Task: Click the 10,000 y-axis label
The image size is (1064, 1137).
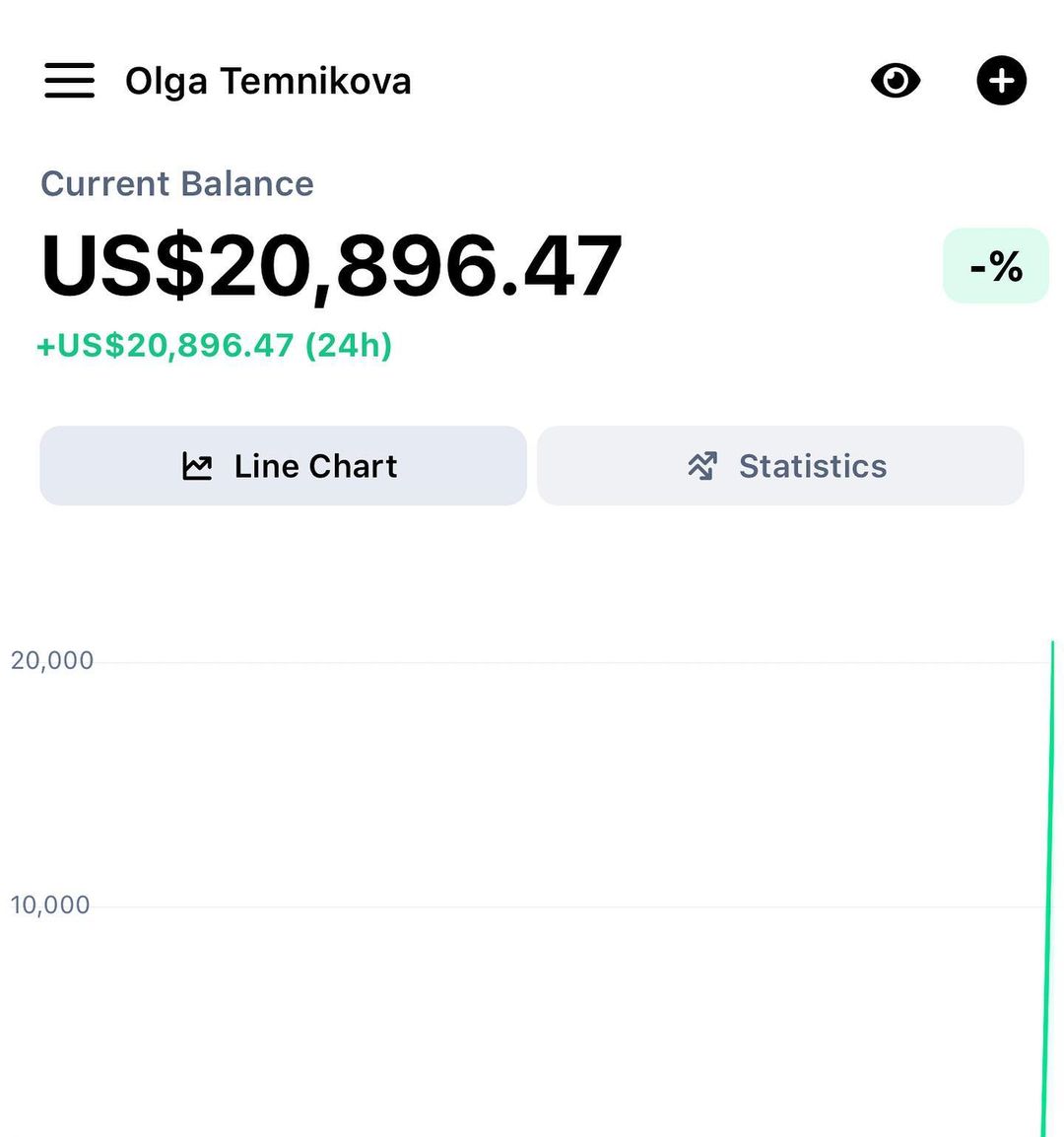Action: 50,904
